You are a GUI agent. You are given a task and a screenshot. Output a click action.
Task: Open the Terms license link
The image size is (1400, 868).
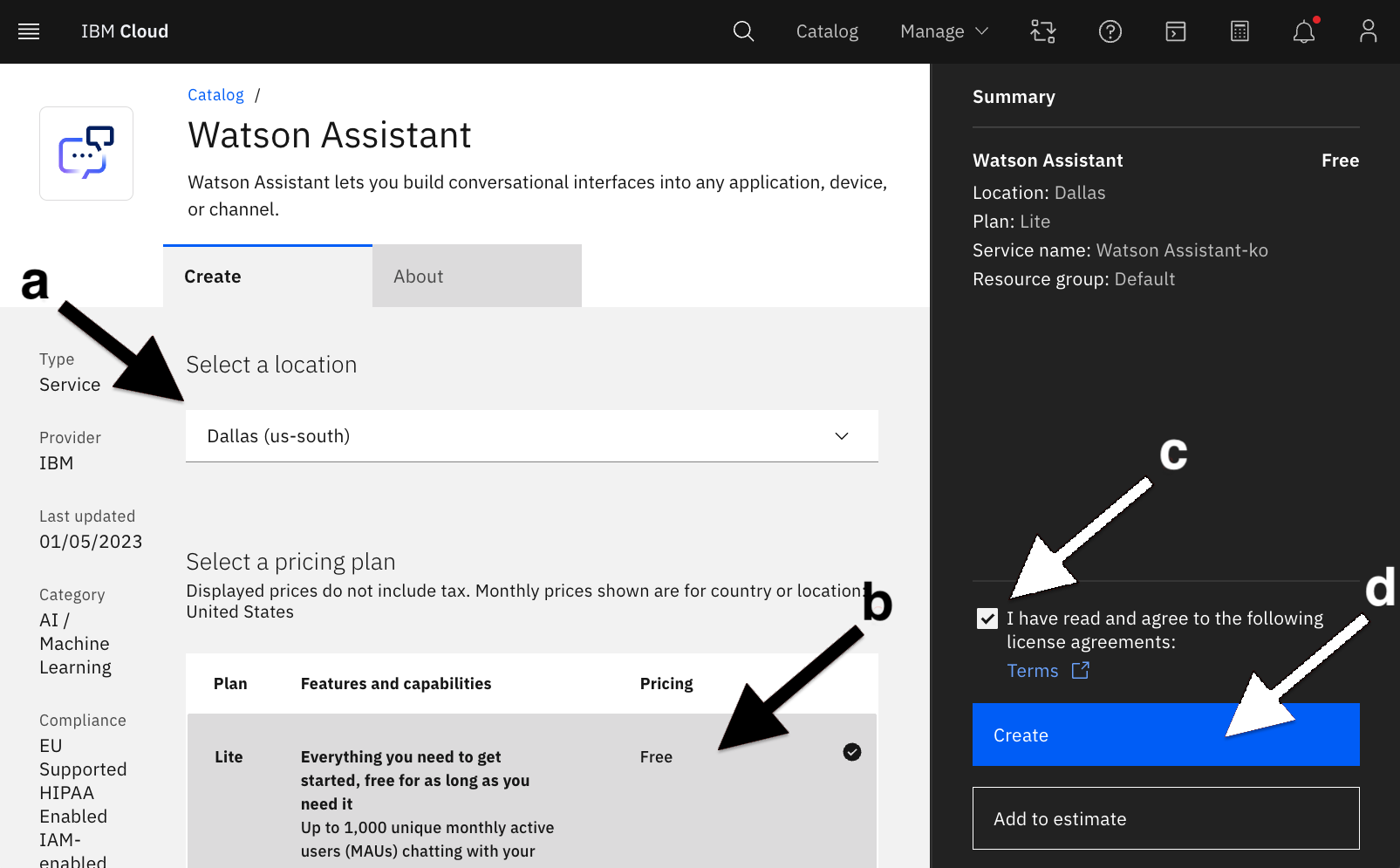pyautogui.click(x=1033, y=671)
